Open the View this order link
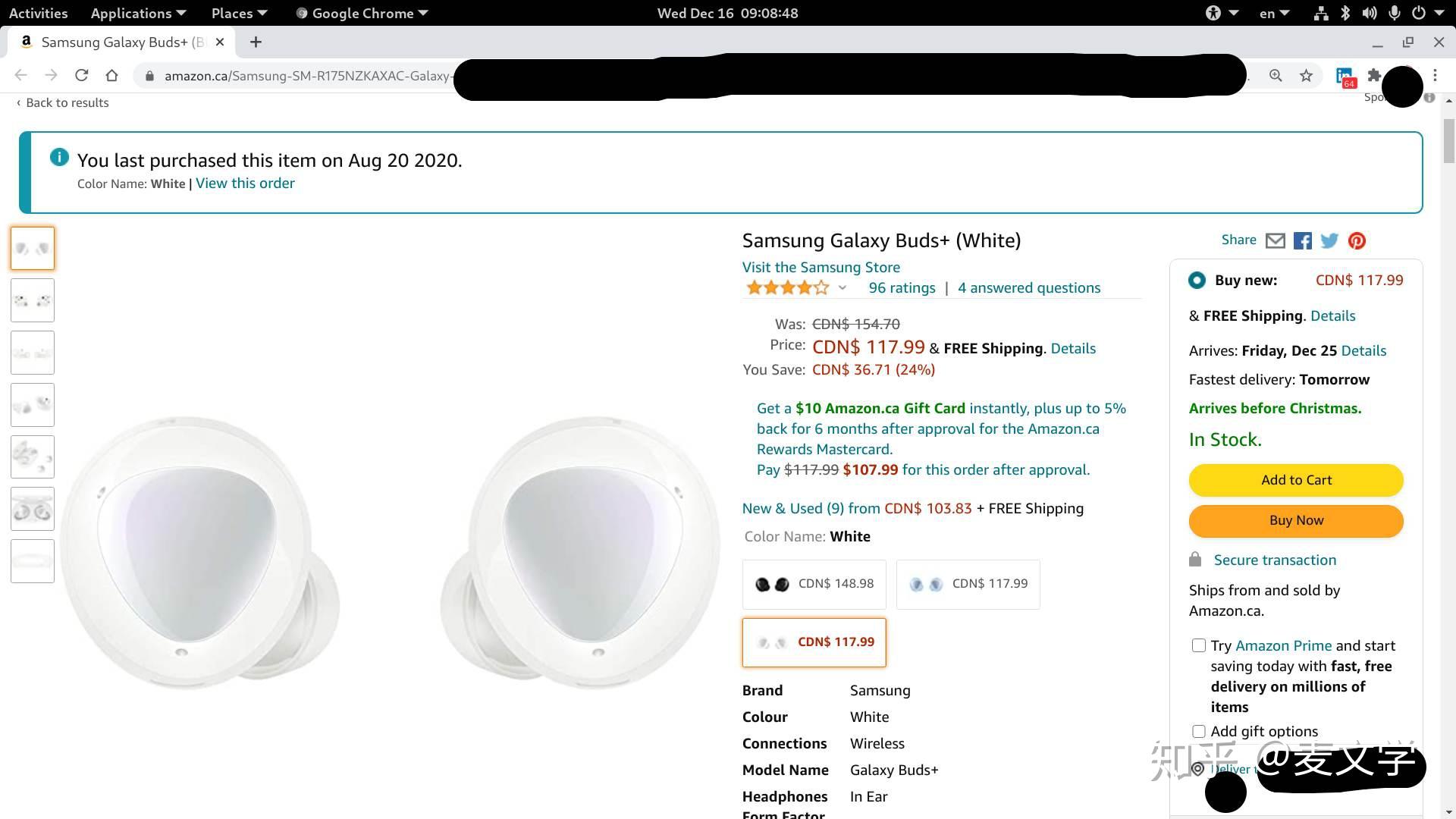Image resolution: width=1456 pixels, height=819 pixels. tap(245, 184)
